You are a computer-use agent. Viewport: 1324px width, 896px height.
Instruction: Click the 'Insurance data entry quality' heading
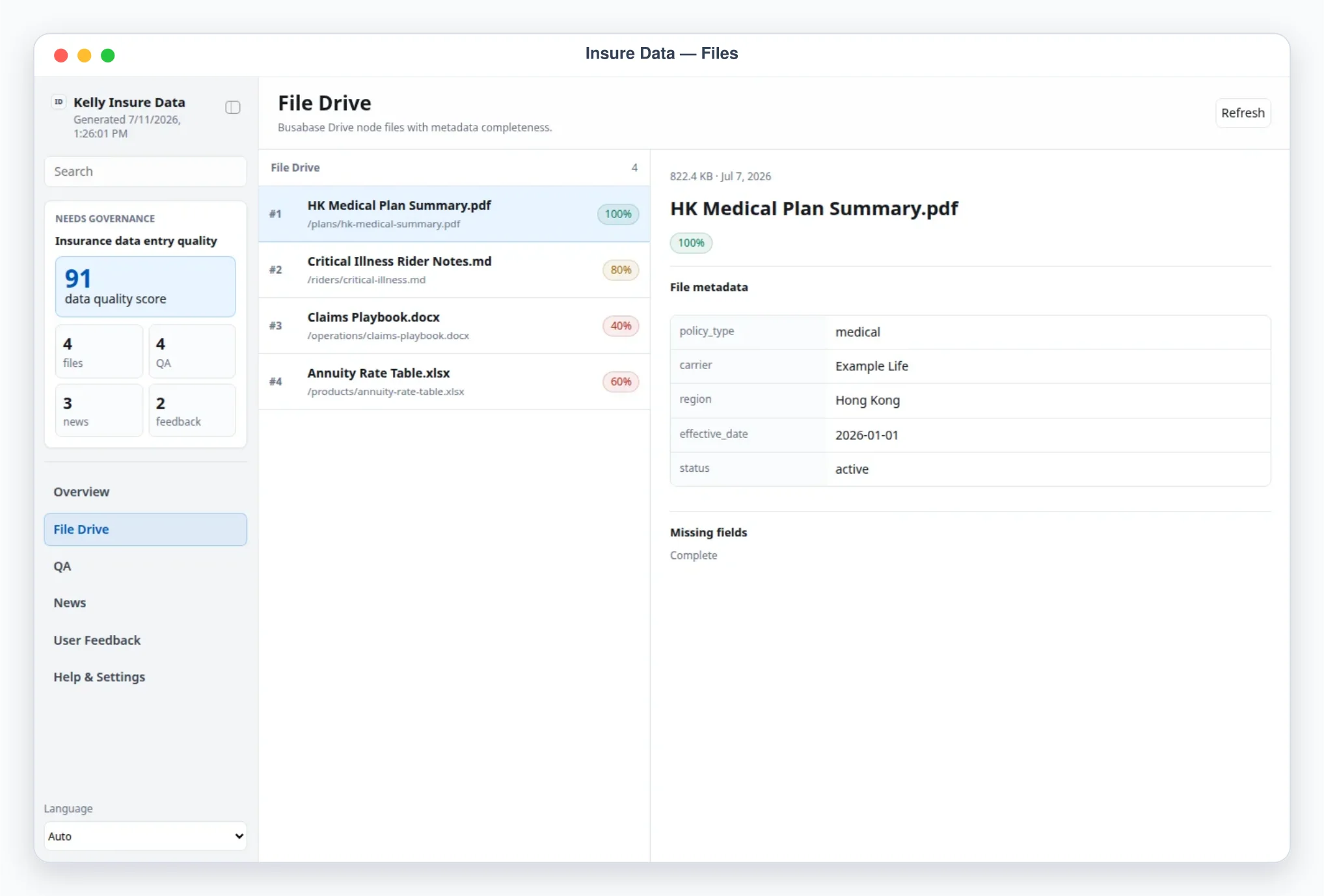(136, 241)
